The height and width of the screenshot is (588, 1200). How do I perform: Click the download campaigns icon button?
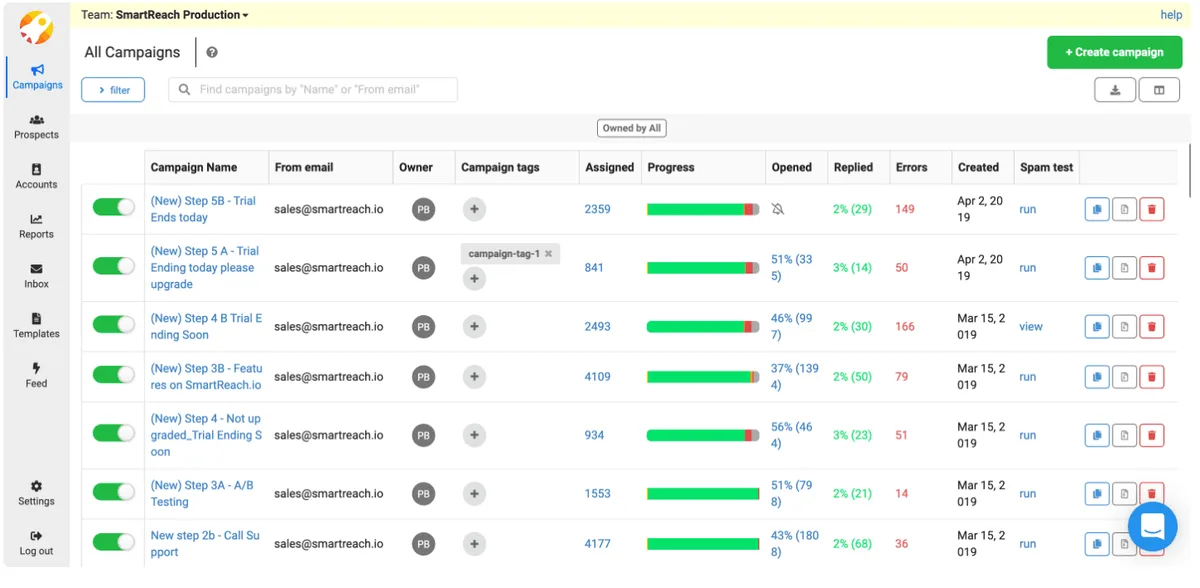tap(1115, 90)
